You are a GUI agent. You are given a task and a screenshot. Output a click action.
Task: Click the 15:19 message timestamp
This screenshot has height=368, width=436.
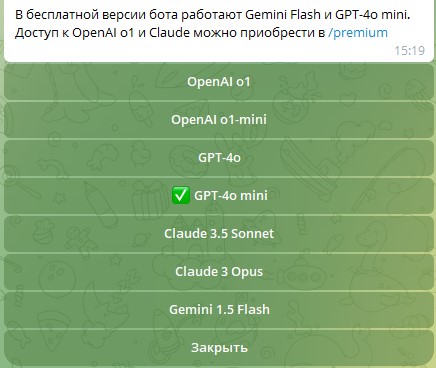click(x=410, y=51)
